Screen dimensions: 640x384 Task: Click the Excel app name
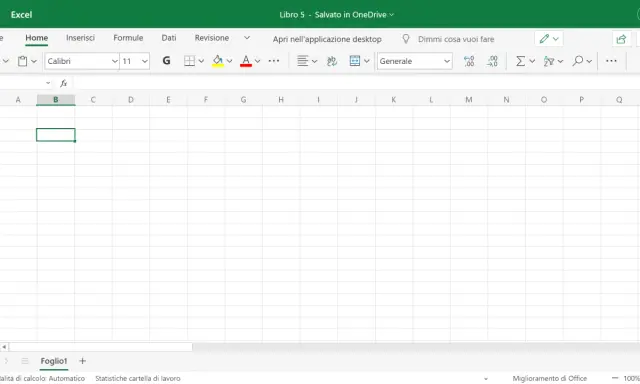point(21,15)
